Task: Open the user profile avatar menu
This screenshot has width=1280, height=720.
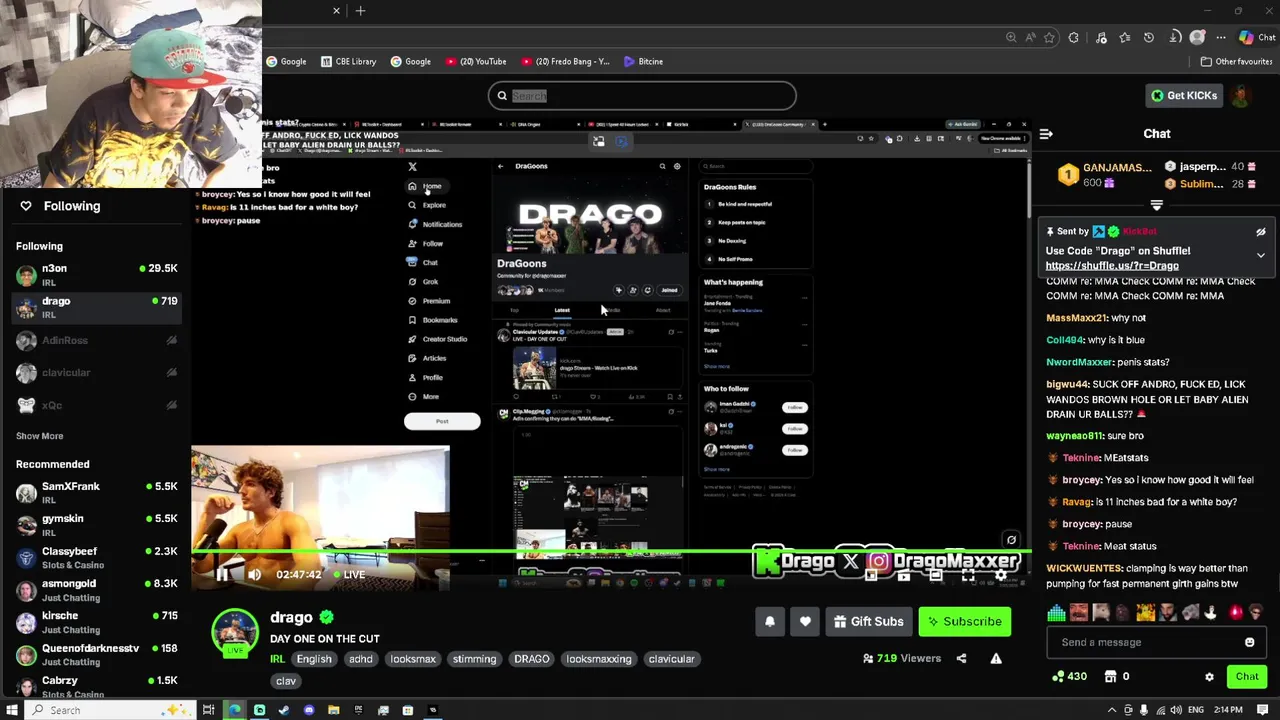Action: 1241,95
